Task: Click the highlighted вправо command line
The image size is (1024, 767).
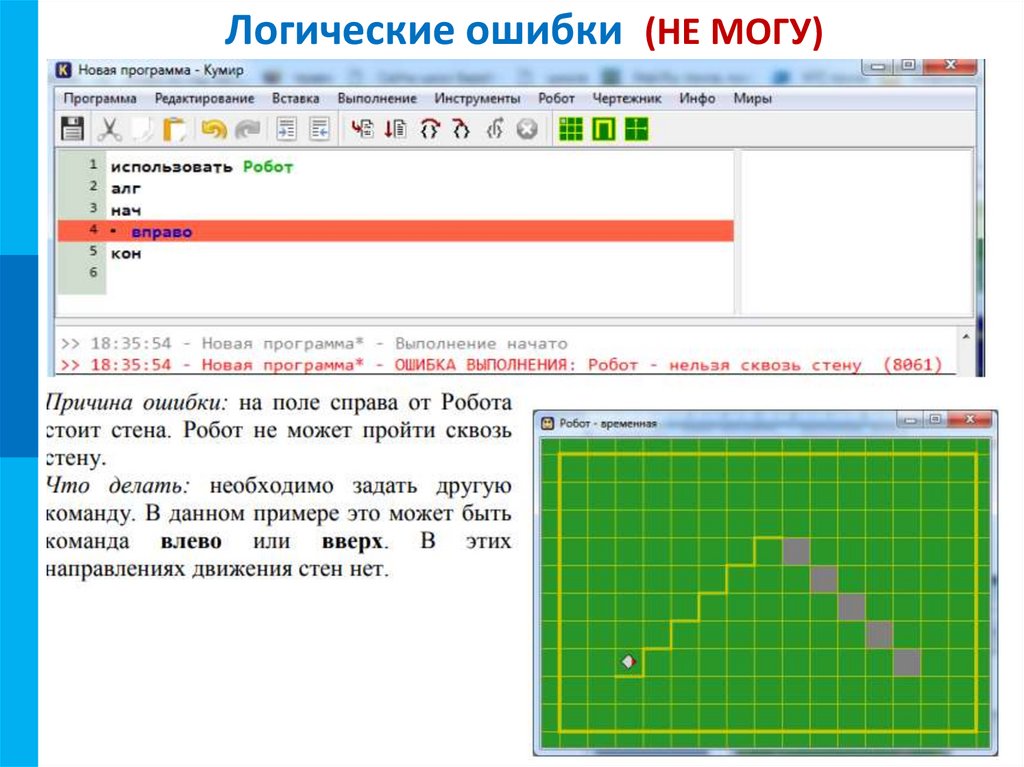Action: [x=160, y=230]
